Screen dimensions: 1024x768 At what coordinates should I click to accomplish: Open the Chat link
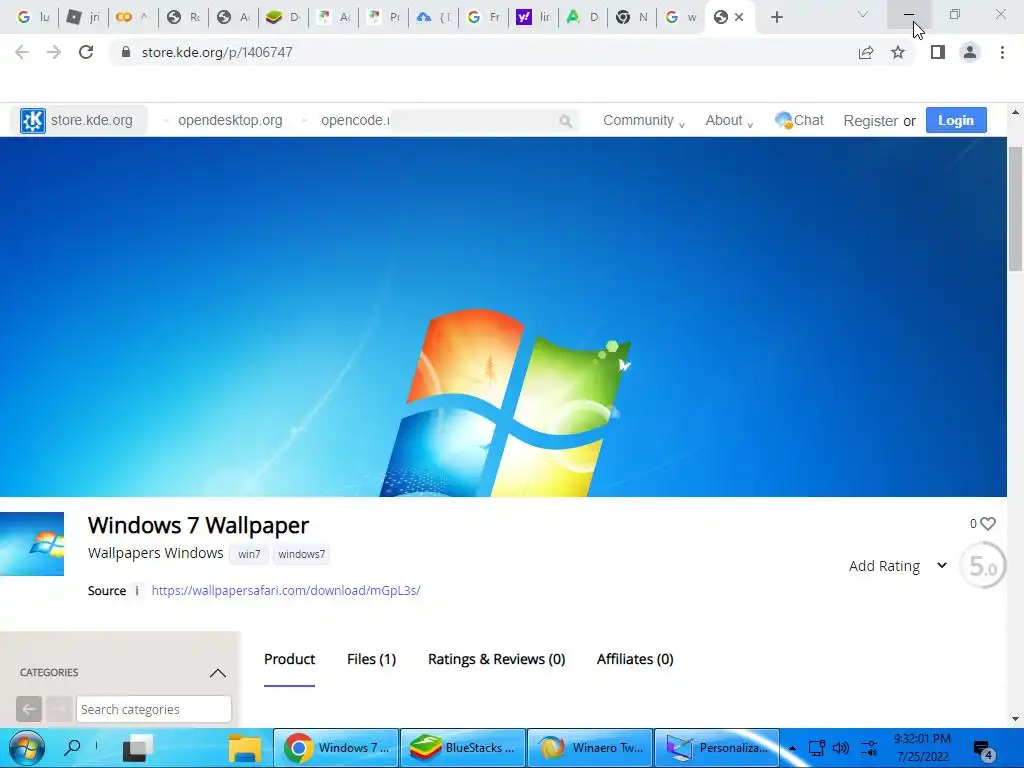coord(799,120)
